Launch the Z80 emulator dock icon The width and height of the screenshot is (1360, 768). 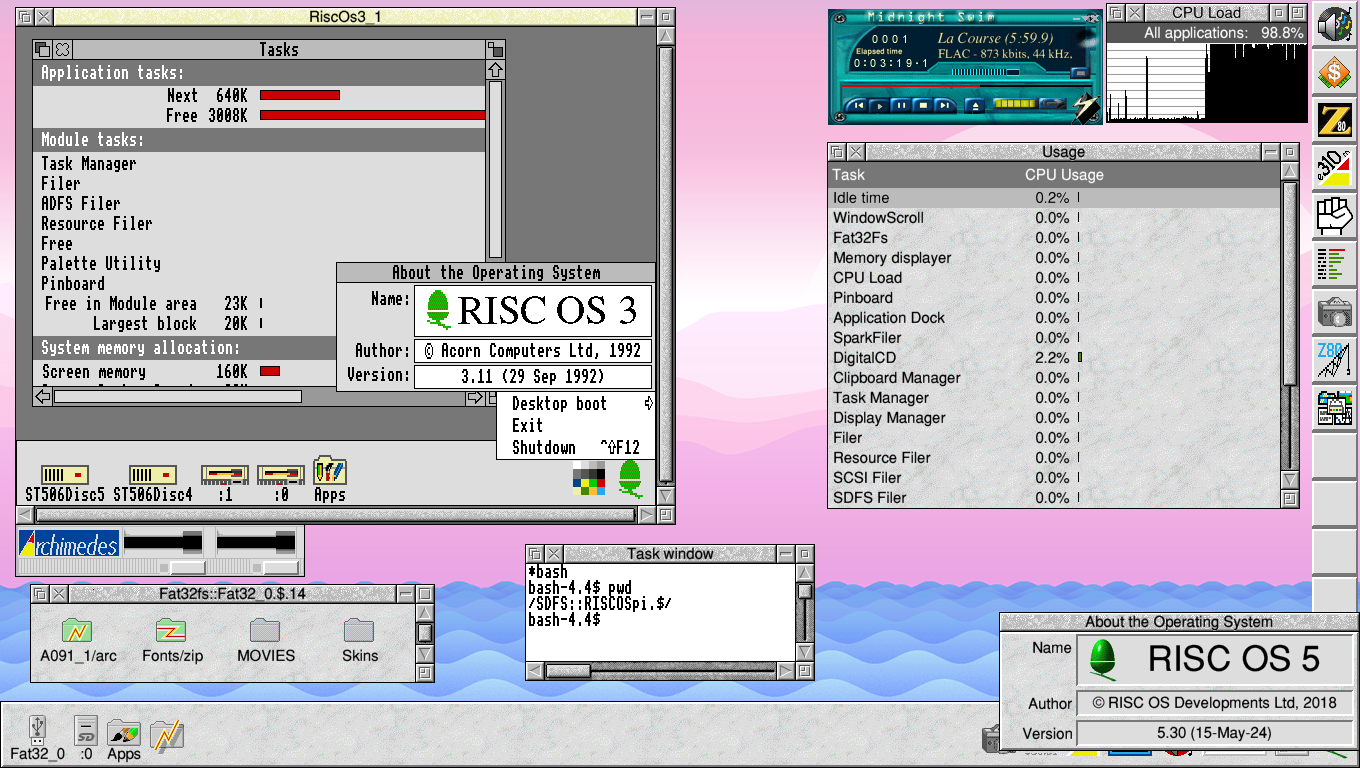[1334, 120]
